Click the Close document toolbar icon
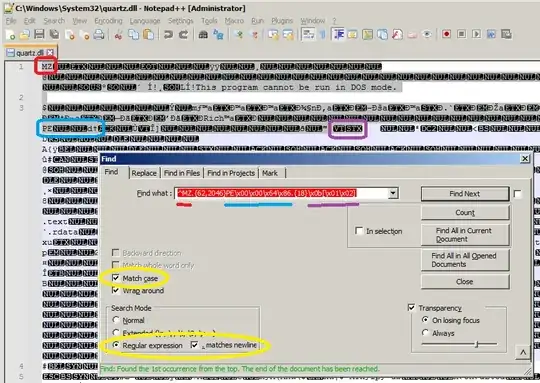Viewport: 540px width, 383px height. pos(70,34)
